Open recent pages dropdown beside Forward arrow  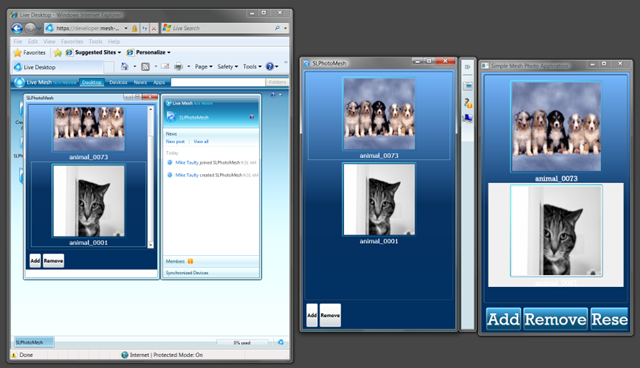pyautogui.click(x=39, y=29)
